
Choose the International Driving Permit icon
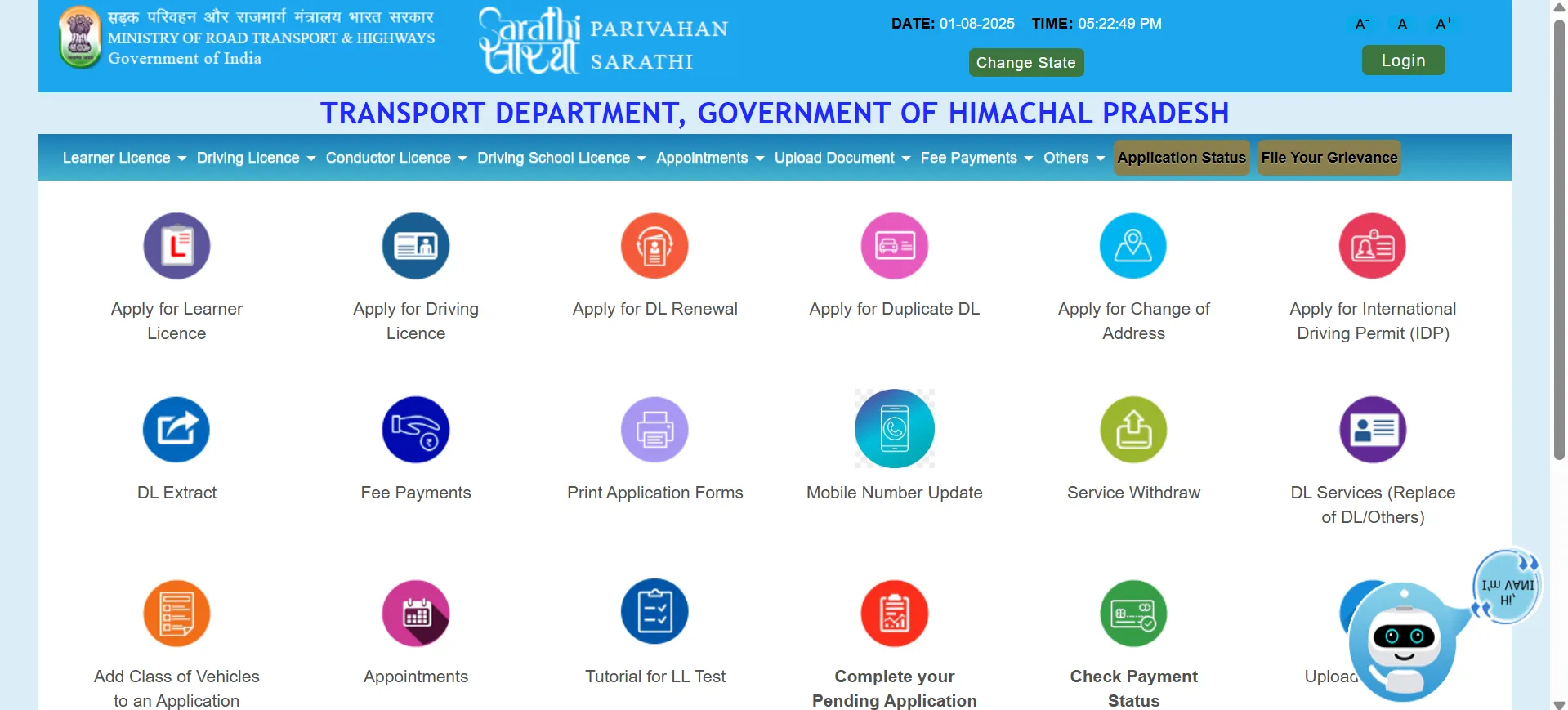[1373, 246]
